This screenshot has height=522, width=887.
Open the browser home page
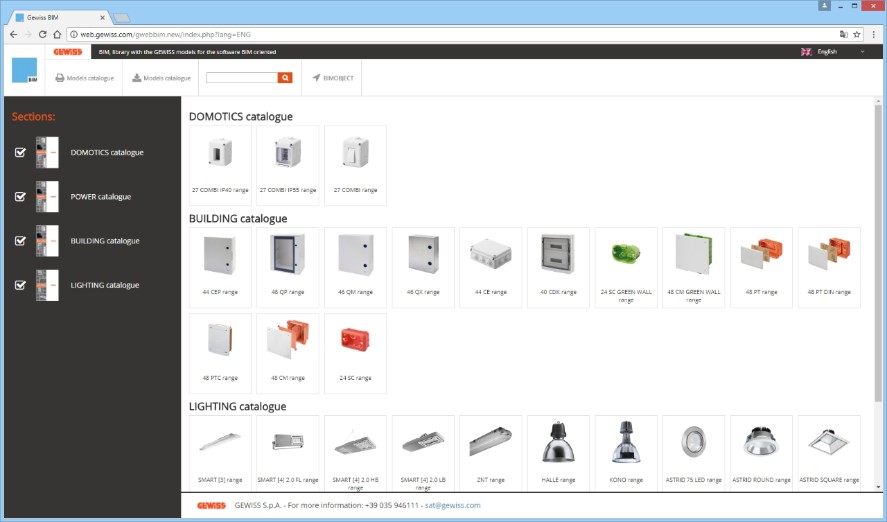57,34
